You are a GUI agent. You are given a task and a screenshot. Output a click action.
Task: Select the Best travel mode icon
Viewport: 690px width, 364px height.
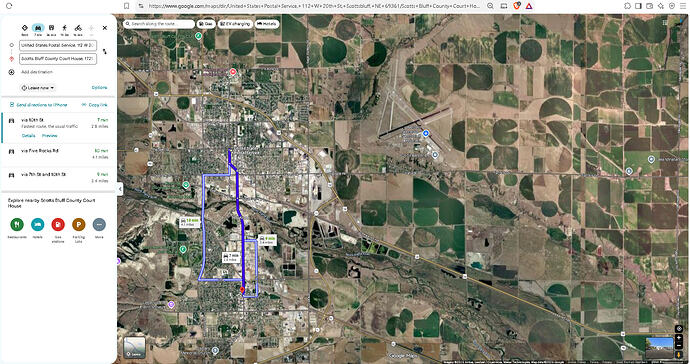click(x=25, y=28)
